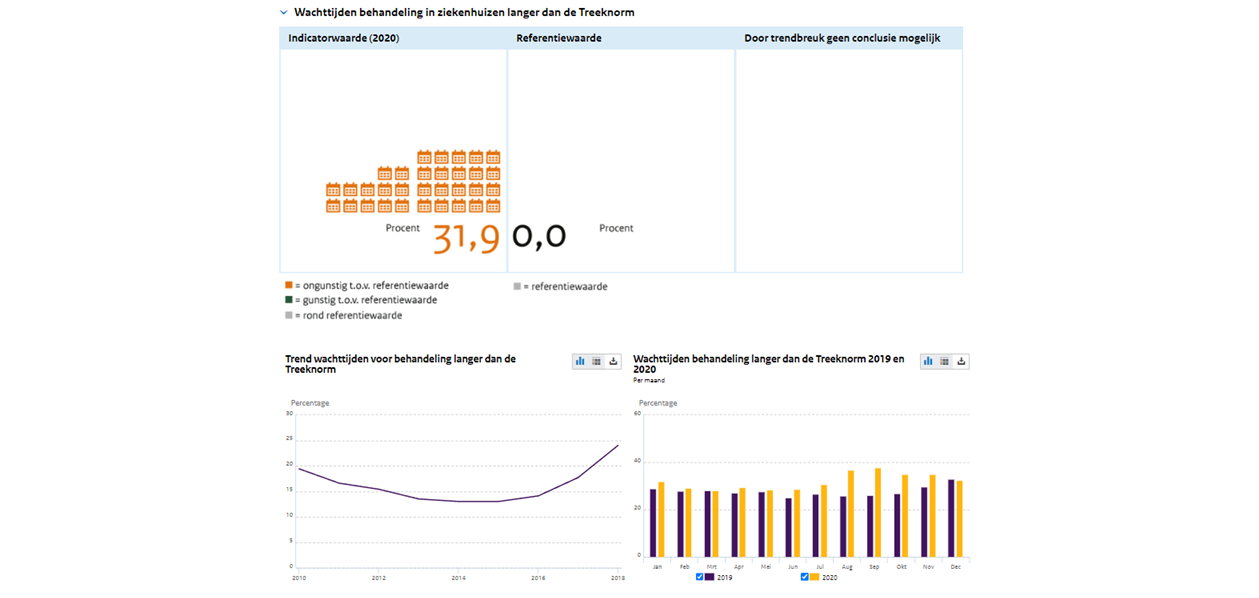Uncheck the 2019 series checkbox
The height and width of the screenshot is (598, 1259).
click(x=700, y=577)
